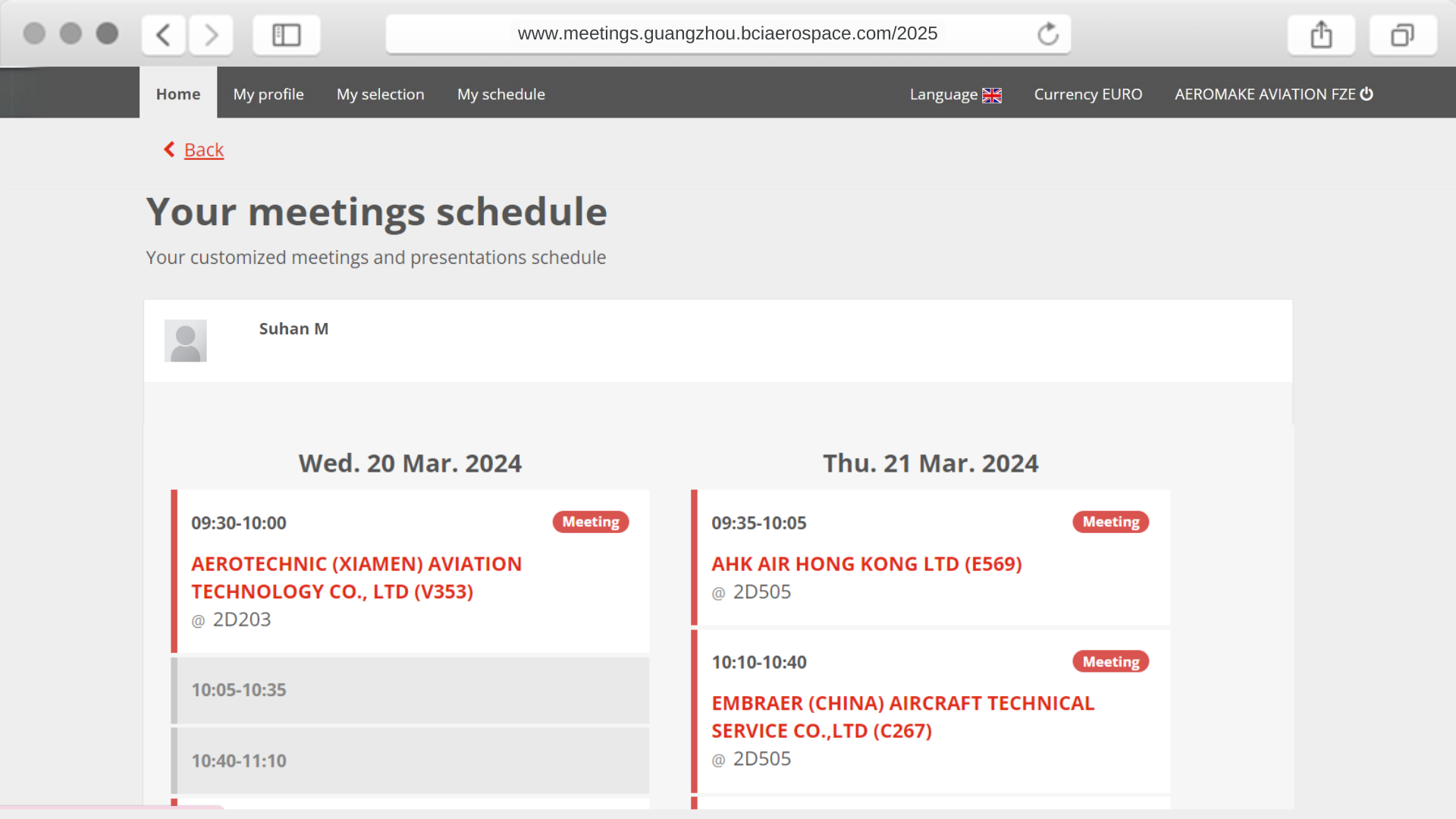Click the browser address bar URL
Image resolution: width=1456 pixels, height=819 pixels.
(726, 33)
